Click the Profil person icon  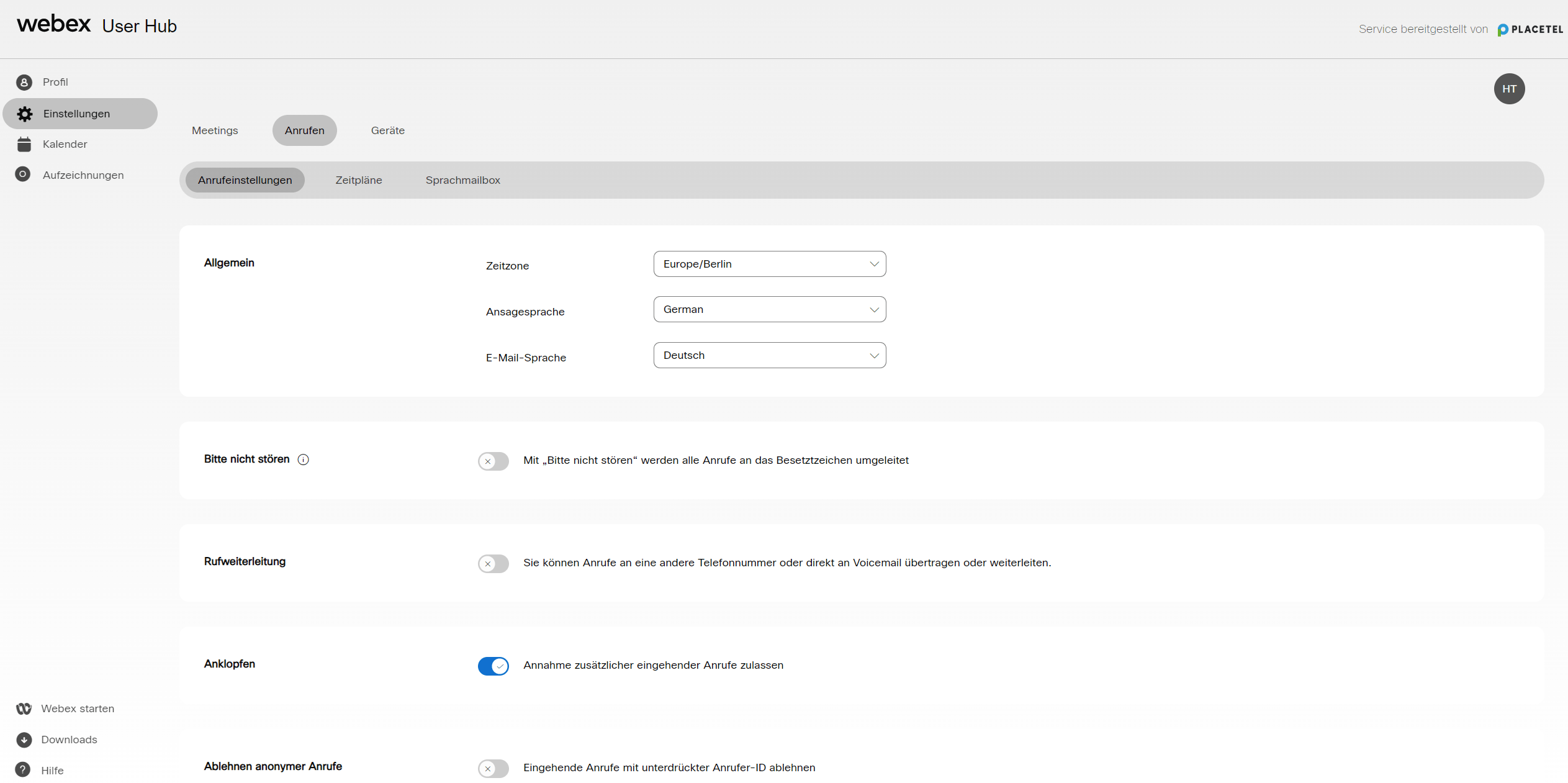tap(24, 82)
